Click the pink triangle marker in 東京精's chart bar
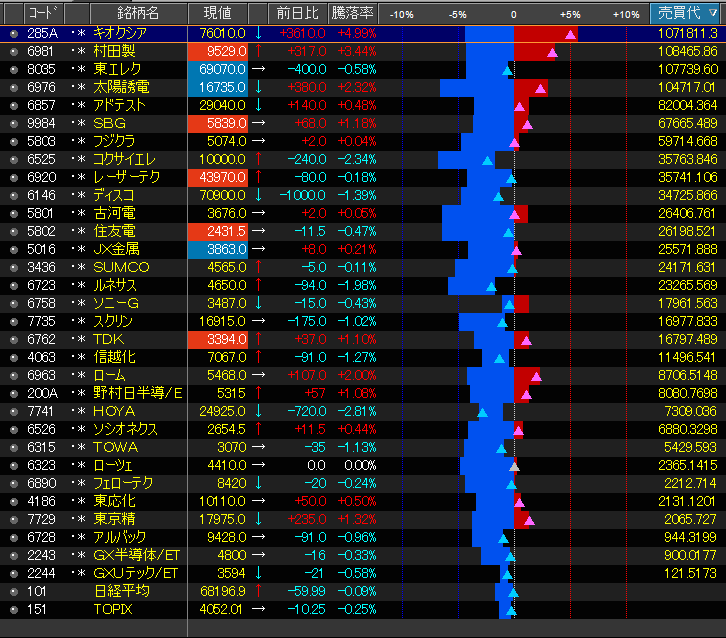Screen dimensions: 726x638 529,520
